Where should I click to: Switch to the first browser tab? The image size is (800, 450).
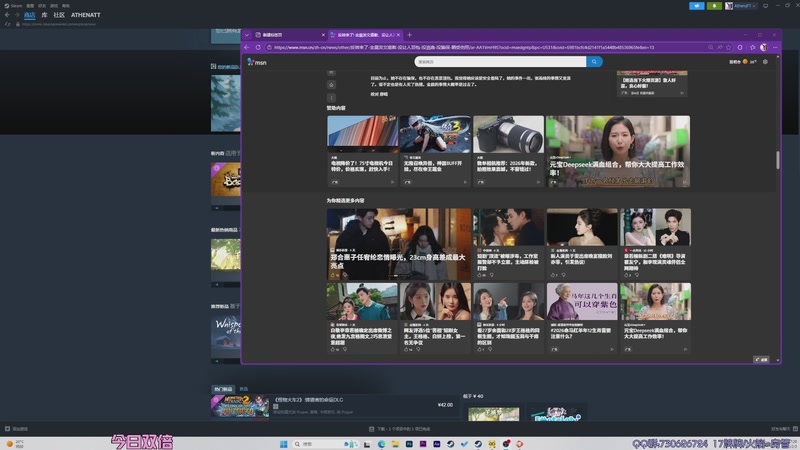pos(290,35)
